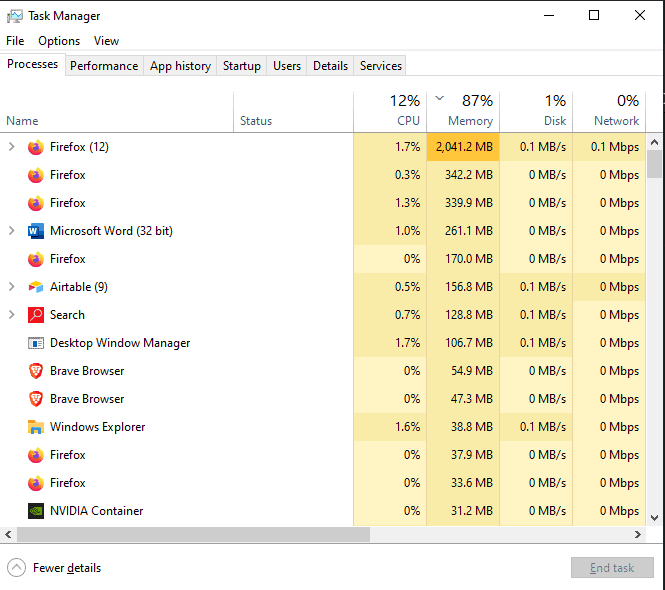Screen dimensions: 665x590
Task: Collapse view with Fewer details arrow icon
Action: click(16, 568)
